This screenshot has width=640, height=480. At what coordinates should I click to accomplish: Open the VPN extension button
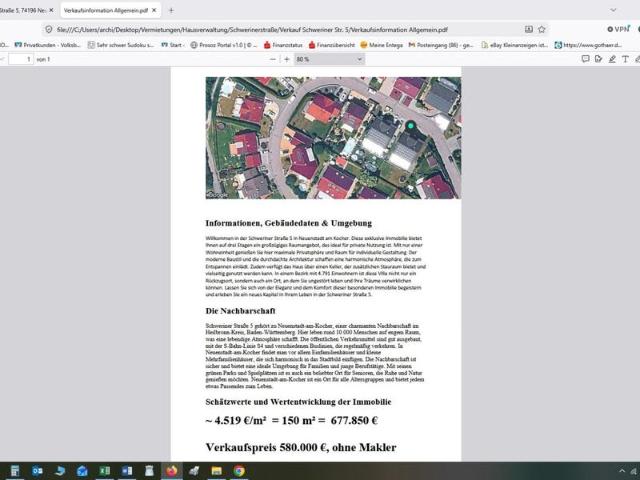(x=618, y=29)
